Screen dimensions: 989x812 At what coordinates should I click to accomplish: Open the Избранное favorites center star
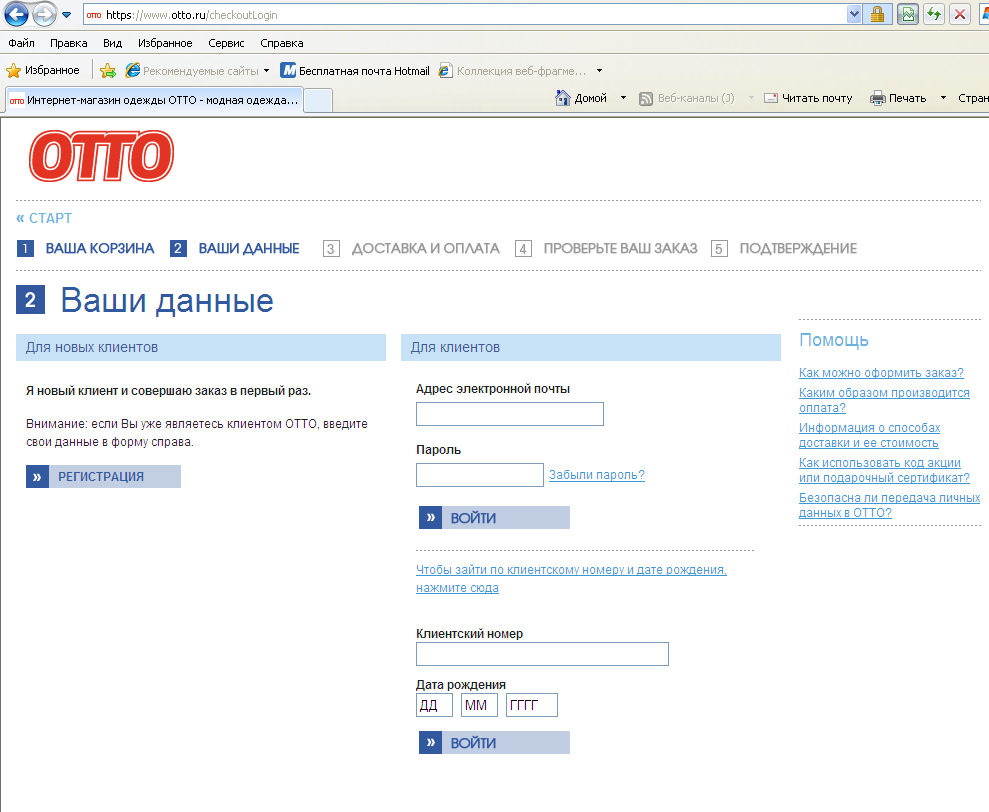43,70
